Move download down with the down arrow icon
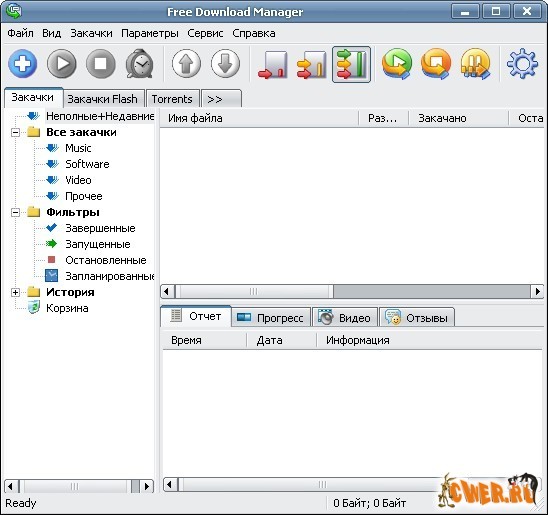The height and width of the screenshot is (515, 548). point(225,64)
